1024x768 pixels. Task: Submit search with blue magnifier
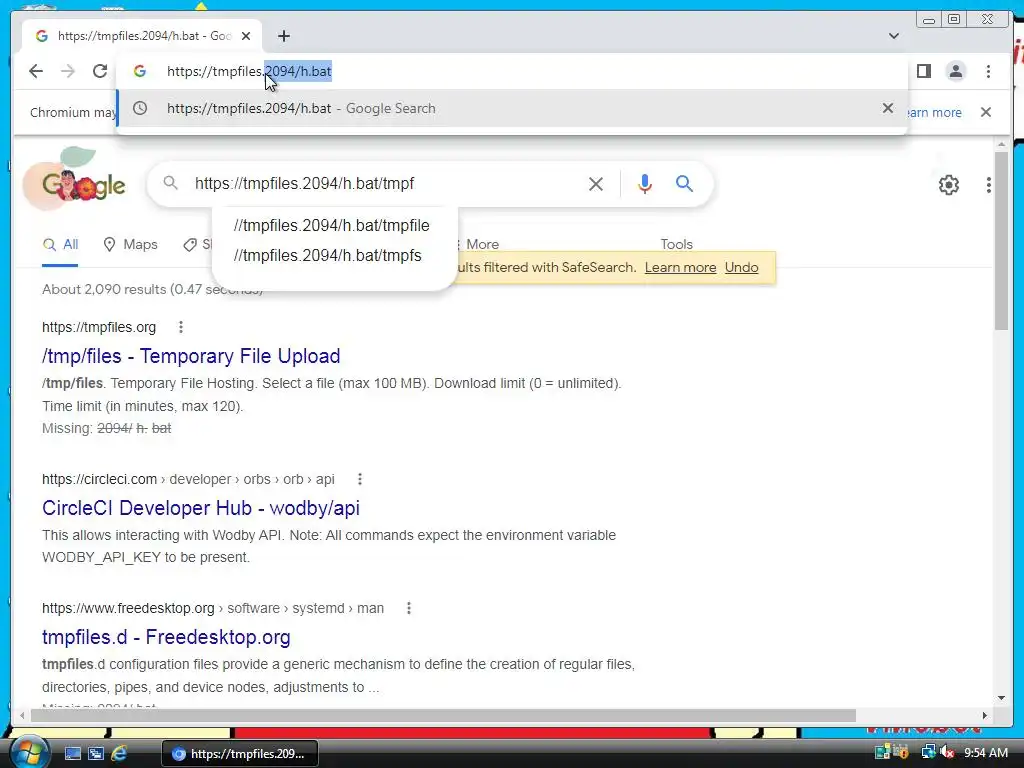pos(684,184)
